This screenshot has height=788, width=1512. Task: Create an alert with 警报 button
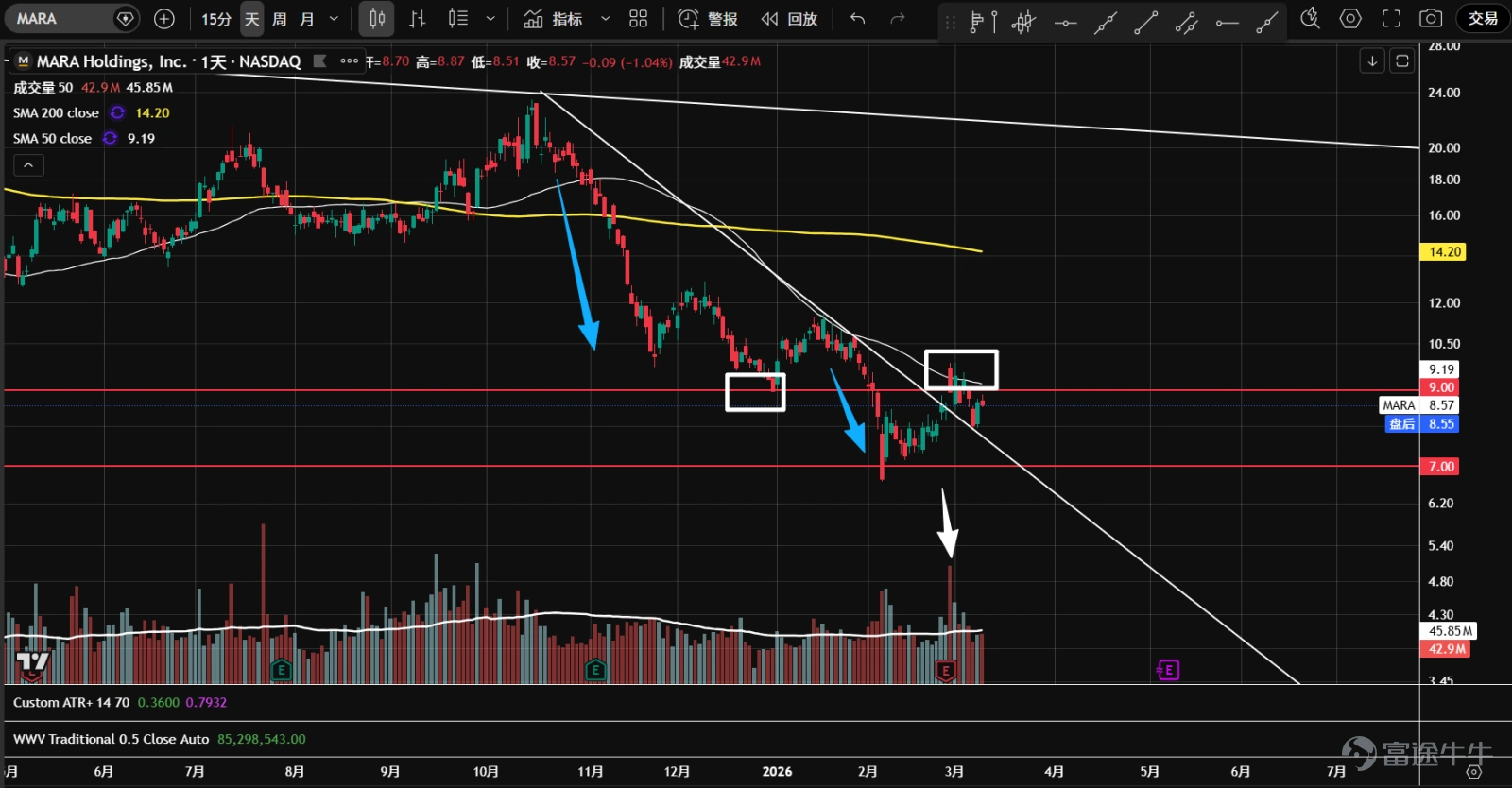(x=708, y=19)
